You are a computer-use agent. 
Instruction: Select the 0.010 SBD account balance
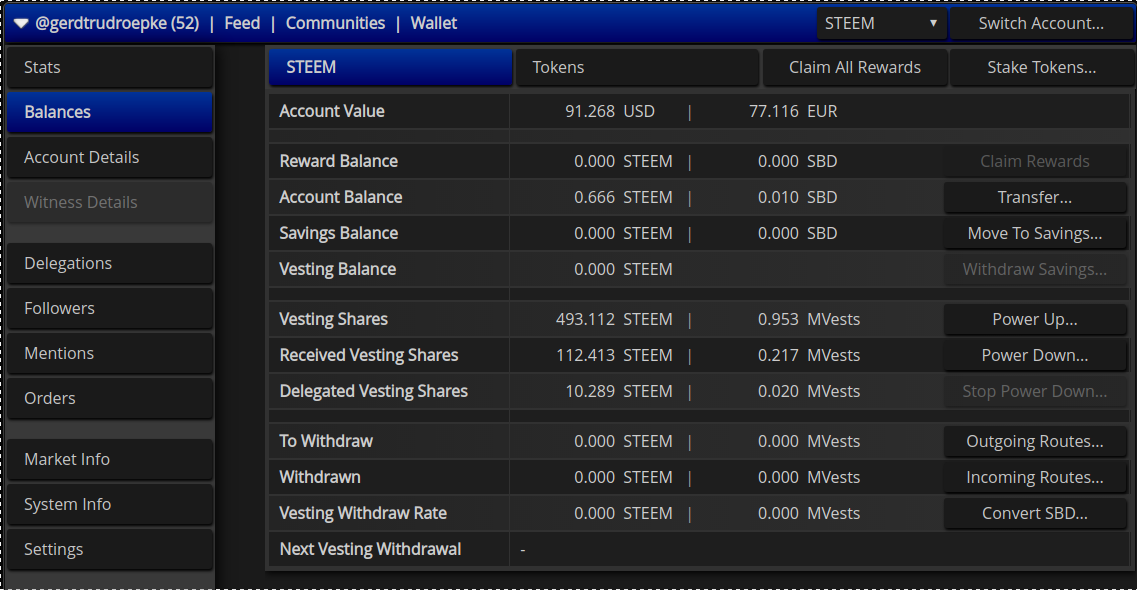[x=798, y=197]
